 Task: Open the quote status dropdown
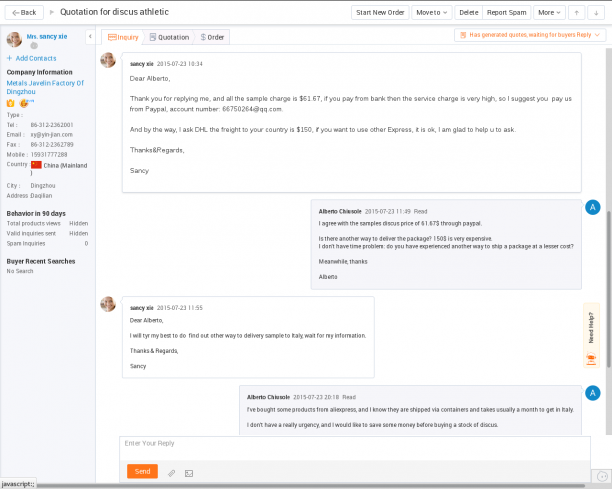coord(530,35)
